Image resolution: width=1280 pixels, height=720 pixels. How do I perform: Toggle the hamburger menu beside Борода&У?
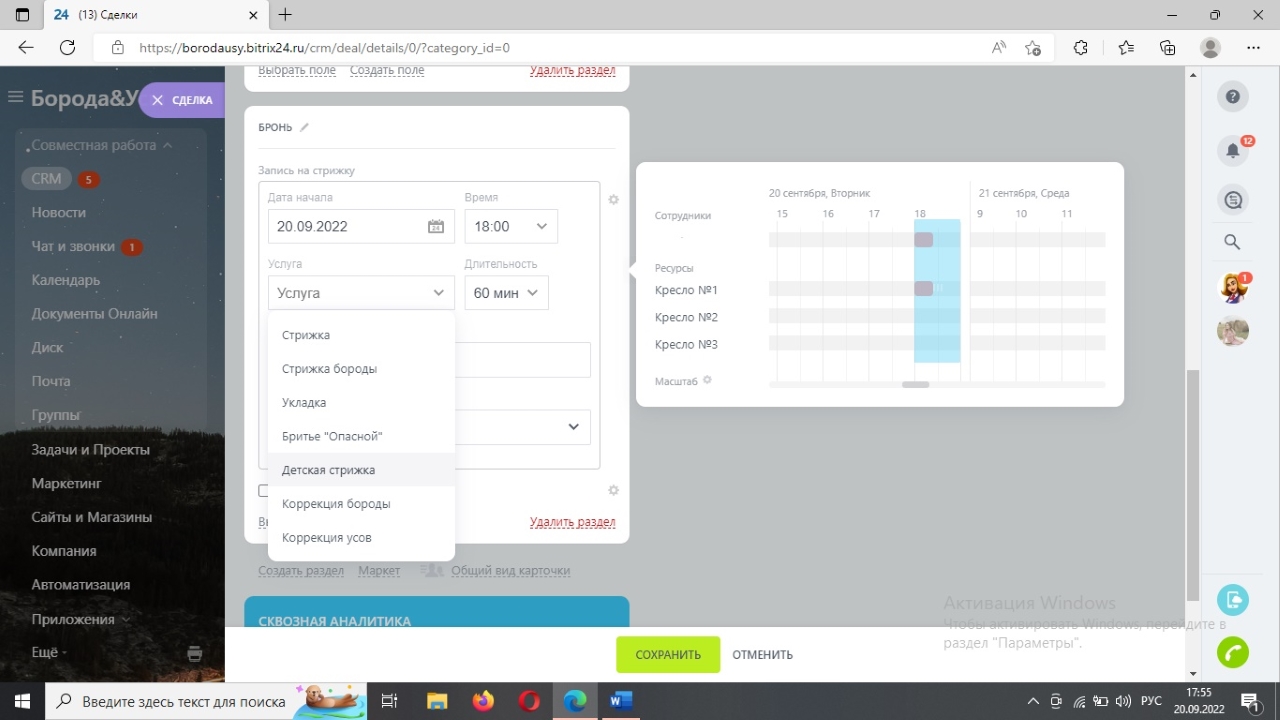click(x=15, y=97)
